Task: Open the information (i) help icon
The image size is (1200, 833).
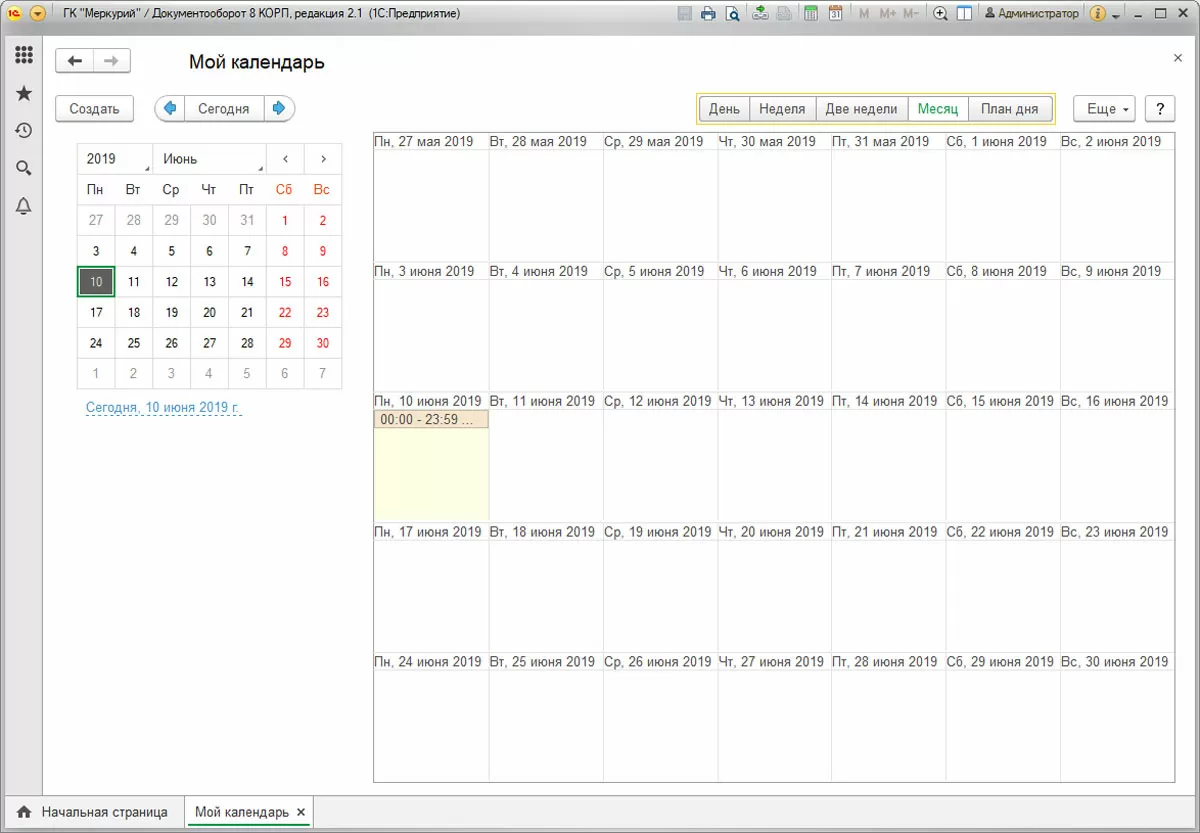Action: point(1098,14)
